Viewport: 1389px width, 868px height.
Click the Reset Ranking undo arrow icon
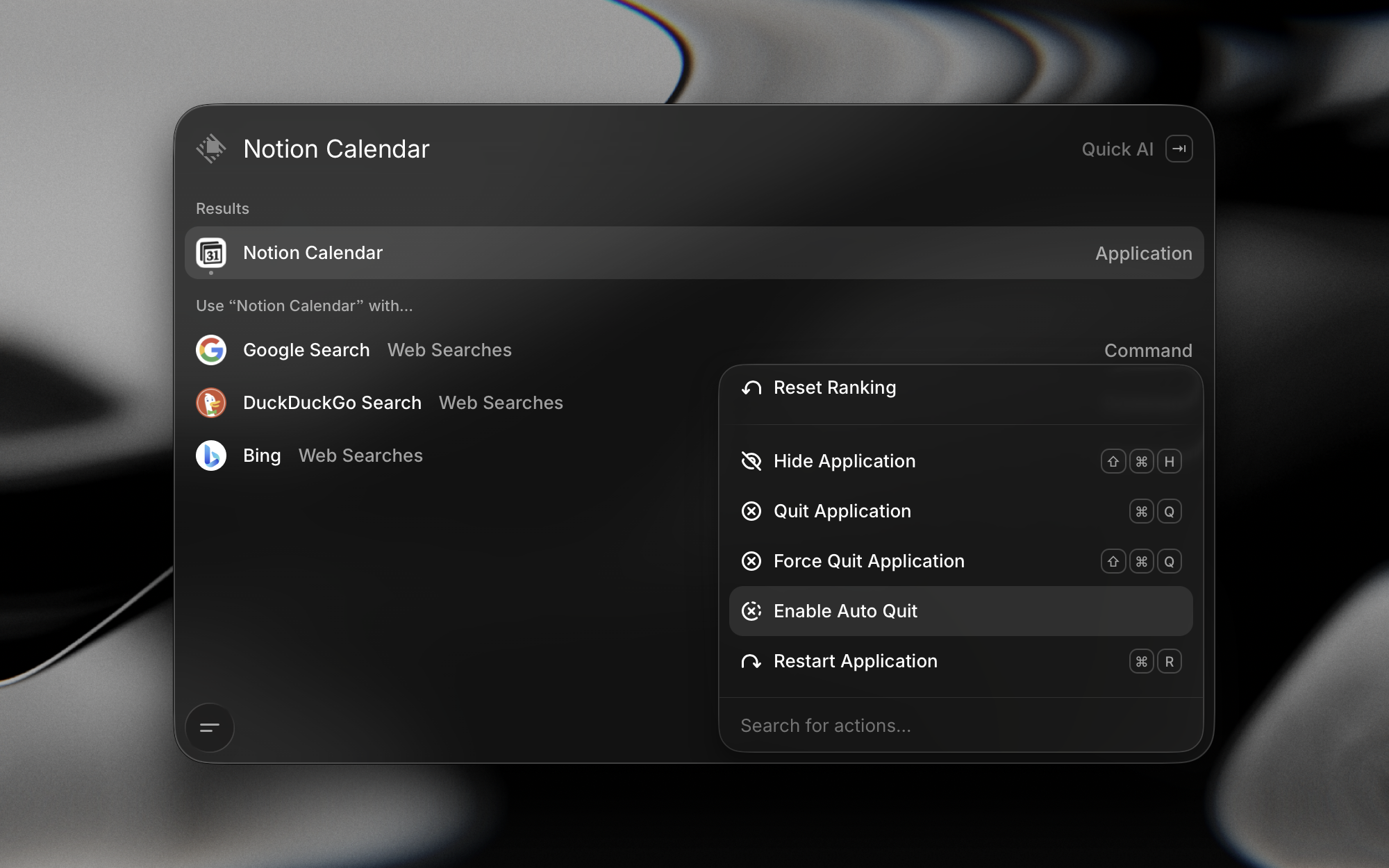click(751, 387)
